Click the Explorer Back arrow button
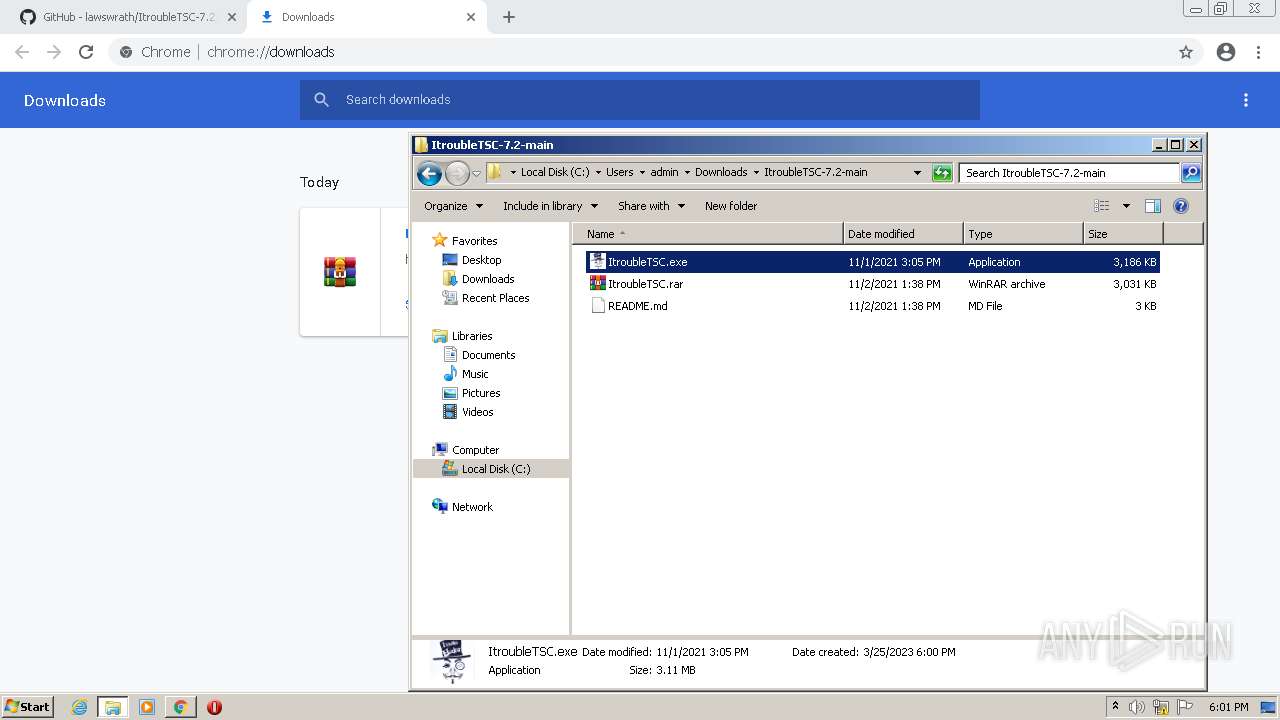The image size is (1280, 720). point(430,173)
